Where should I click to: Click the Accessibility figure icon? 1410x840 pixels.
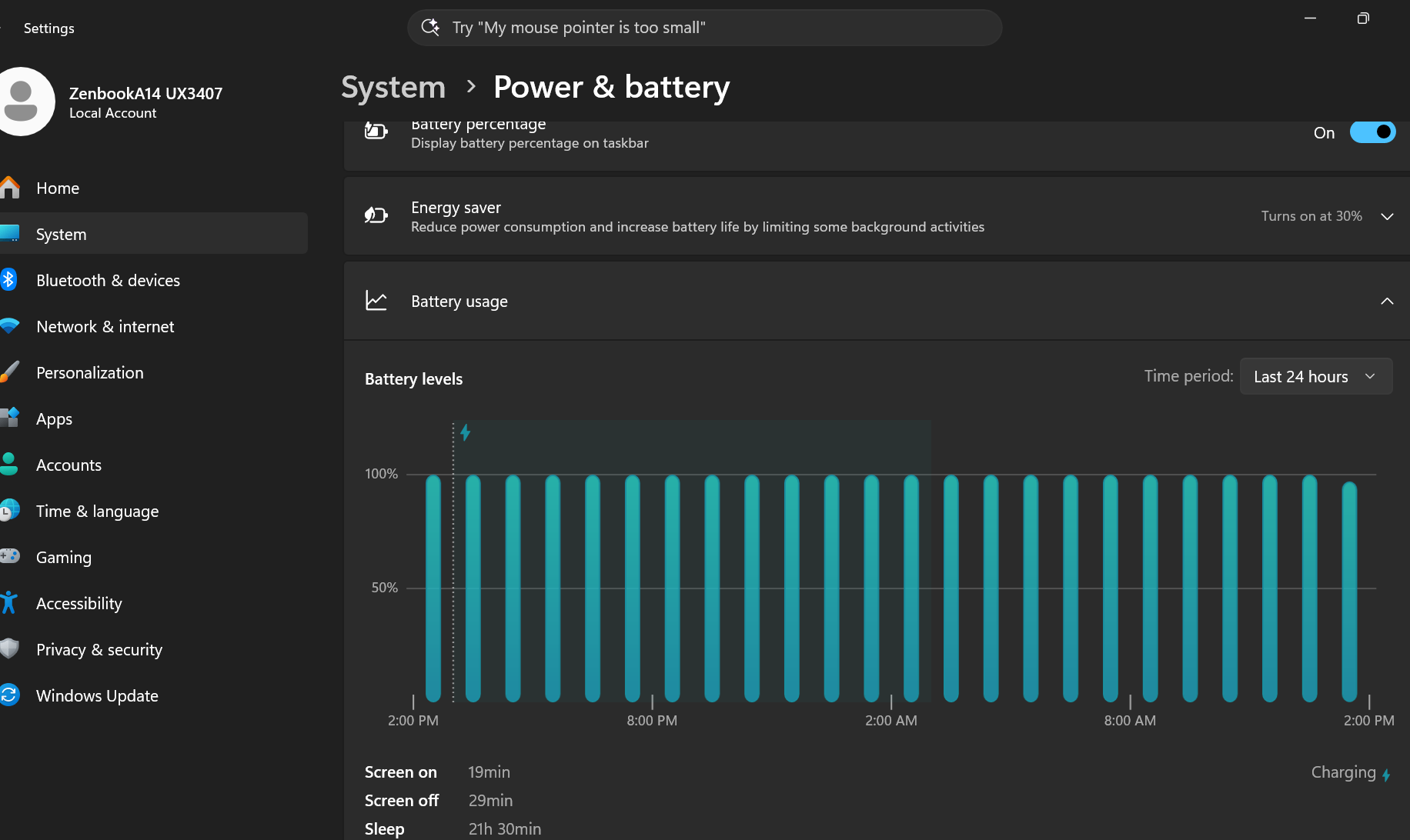[9, 603]
